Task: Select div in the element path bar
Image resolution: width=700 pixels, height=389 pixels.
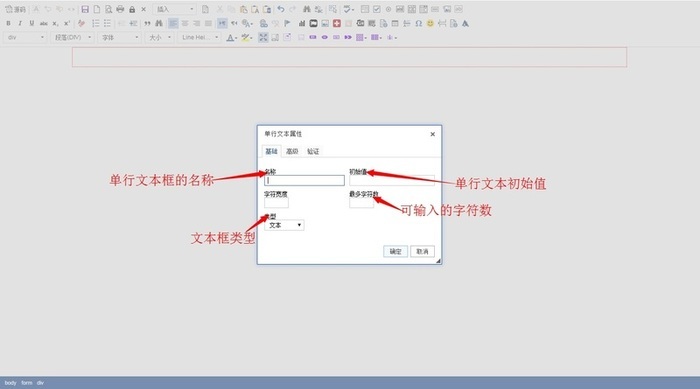Action: 40,383
